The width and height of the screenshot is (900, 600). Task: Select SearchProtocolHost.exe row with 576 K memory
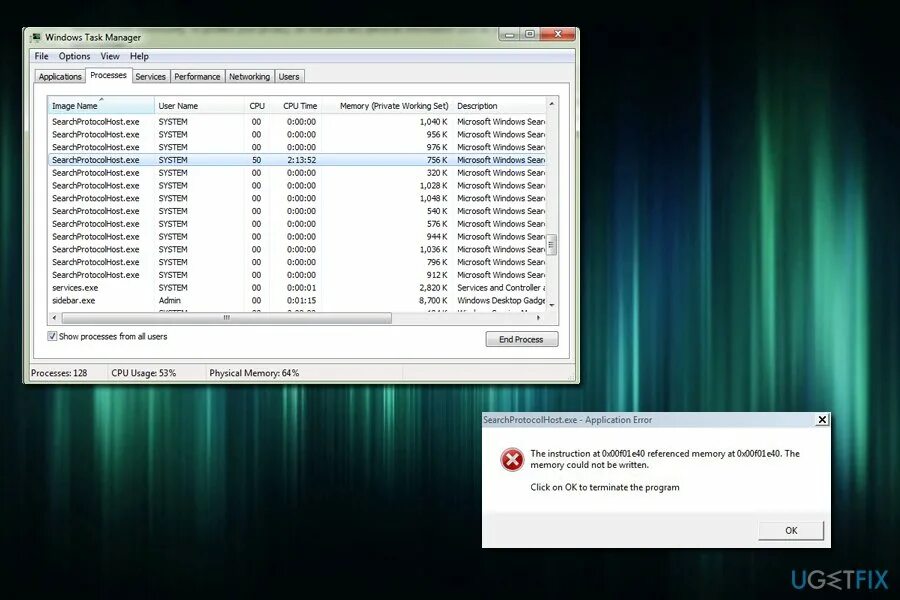297,224
